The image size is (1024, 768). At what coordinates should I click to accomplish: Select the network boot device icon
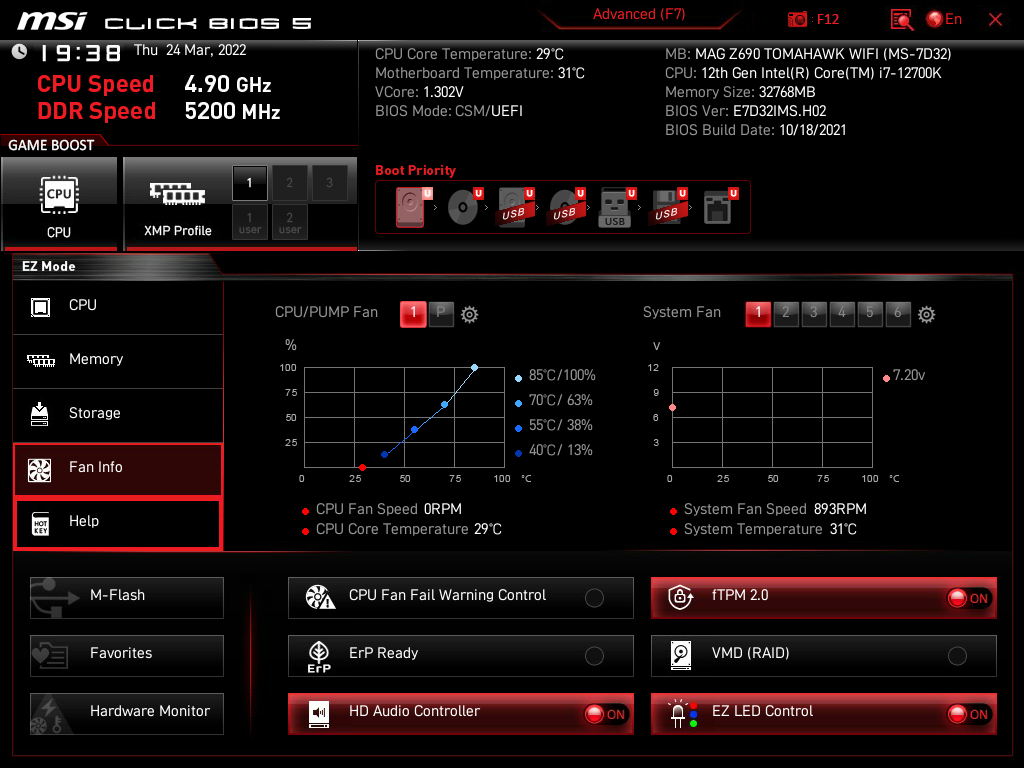[x=720, y=206]
